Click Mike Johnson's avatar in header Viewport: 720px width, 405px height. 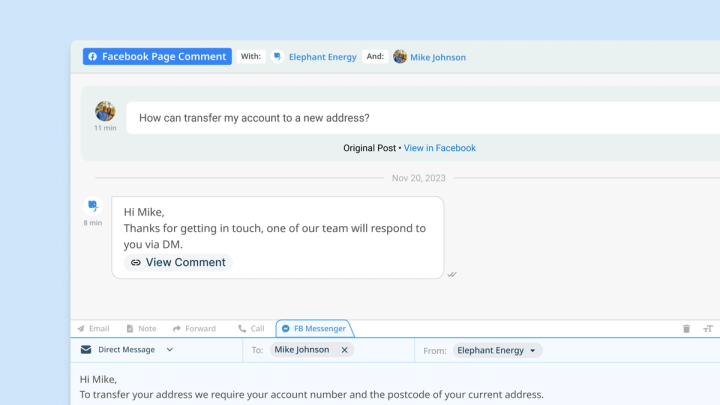(400, 56)
